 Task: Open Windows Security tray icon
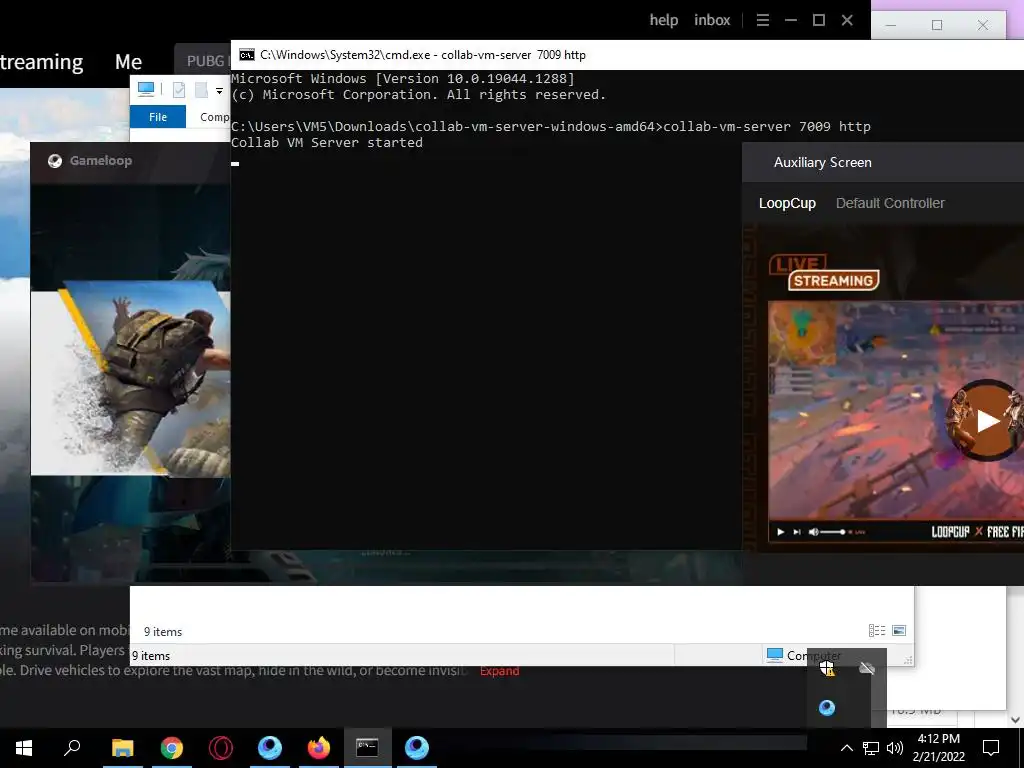pos(827,667)
